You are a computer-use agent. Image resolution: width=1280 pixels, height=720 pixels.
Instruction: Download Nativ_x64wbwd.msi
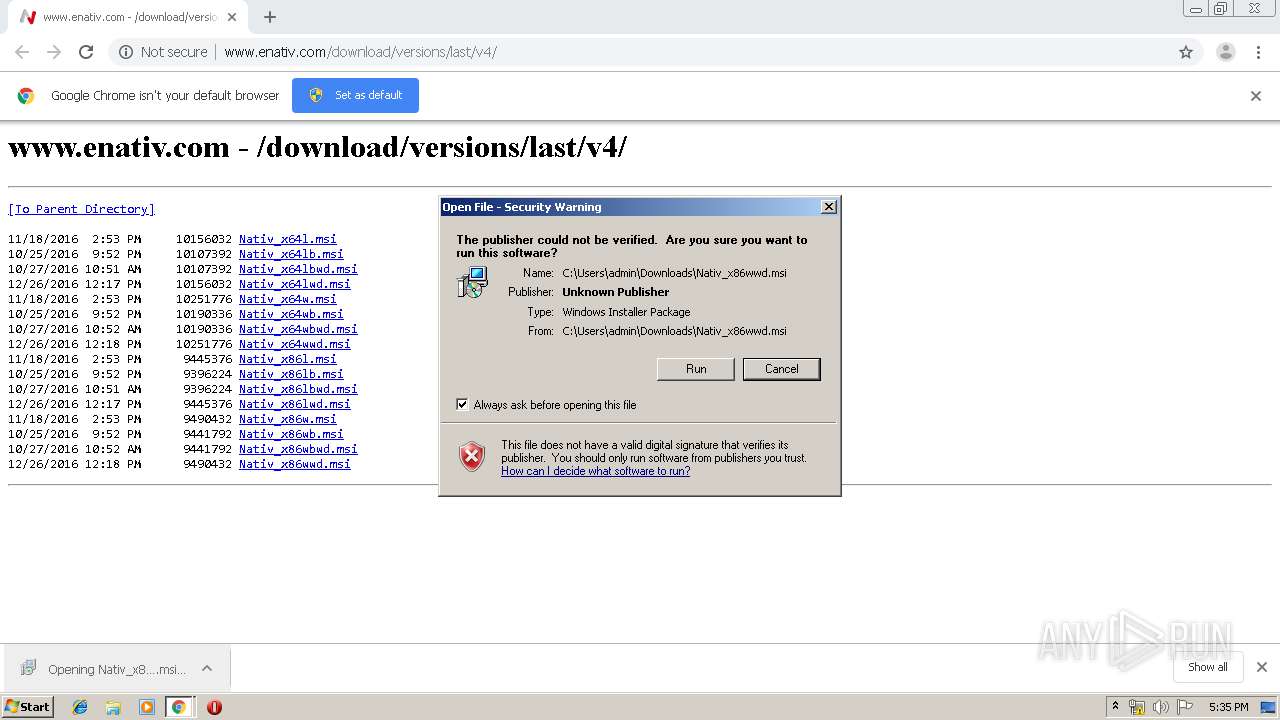(298, 329)
